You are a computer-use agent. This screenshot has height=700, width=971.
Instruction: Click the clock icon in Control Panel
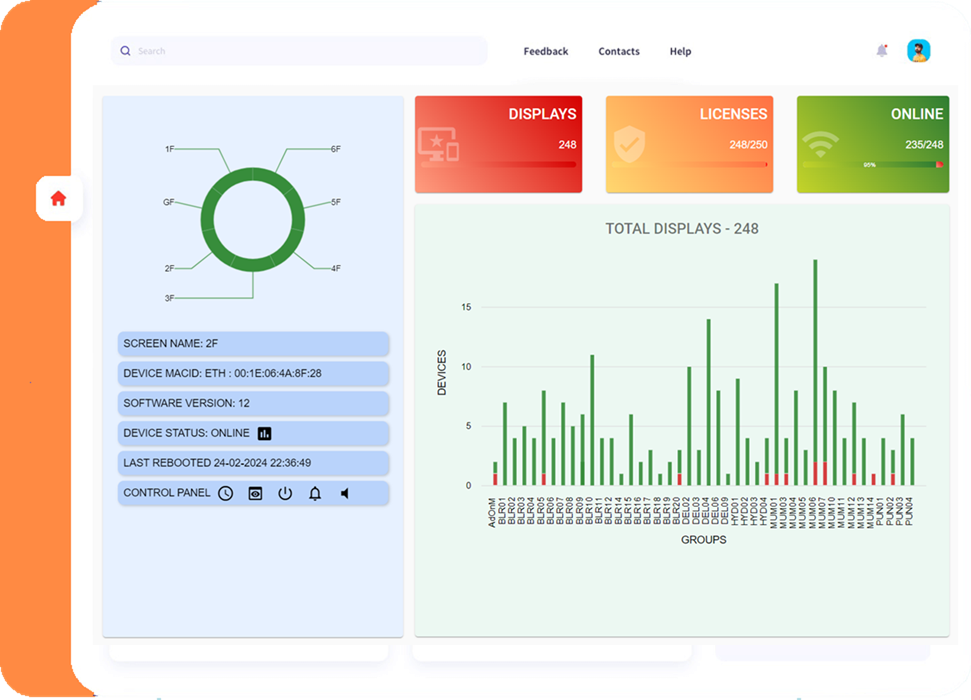click(226, 493)
